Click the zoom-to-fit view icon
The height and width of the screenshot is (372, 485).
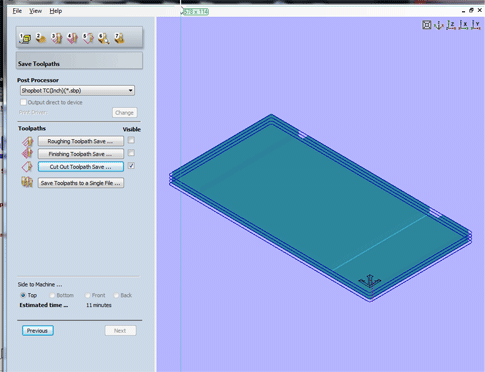tap(427, 25)
